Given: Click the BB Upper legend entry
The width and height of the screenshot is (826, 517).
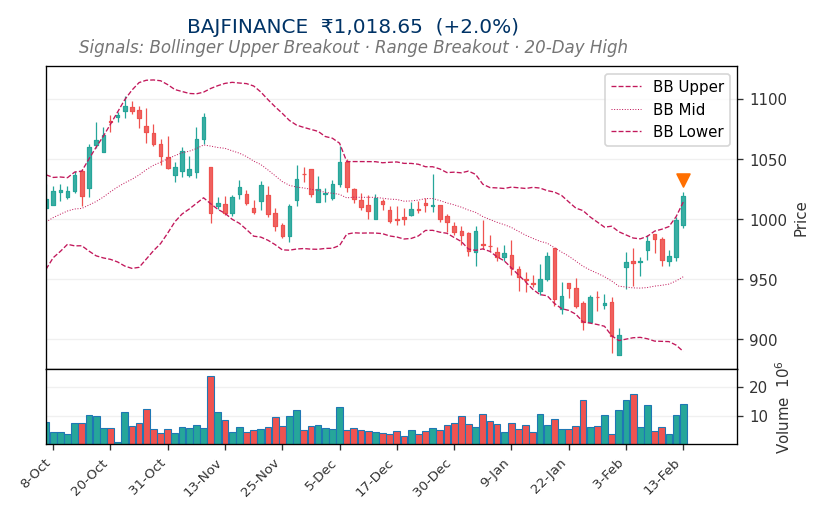Looking at the screenshot, I should coord(668,86).
